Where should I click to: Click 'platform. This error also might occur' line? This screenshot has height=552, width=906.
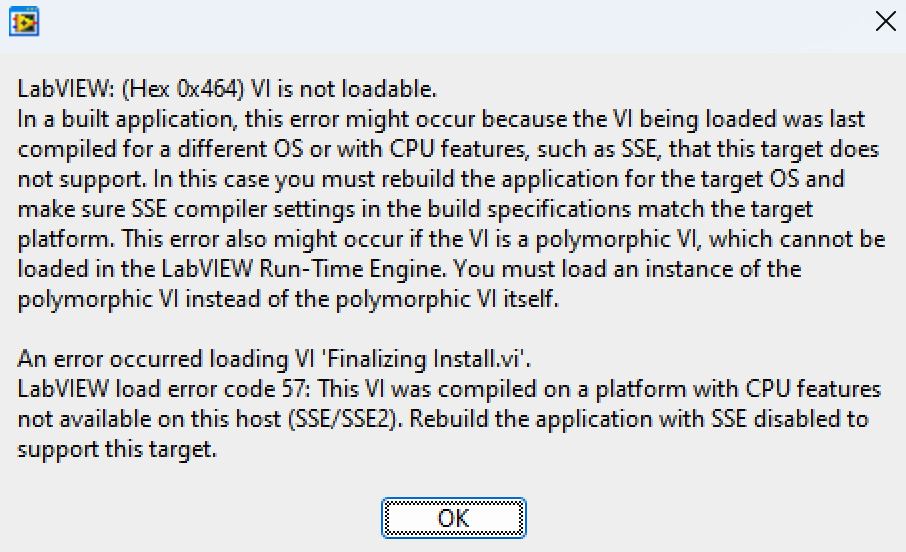211,239
